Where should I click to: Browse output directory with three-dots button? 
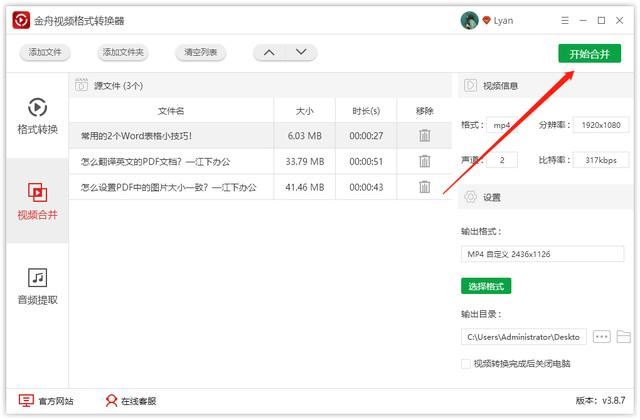(x=601, y=337)
